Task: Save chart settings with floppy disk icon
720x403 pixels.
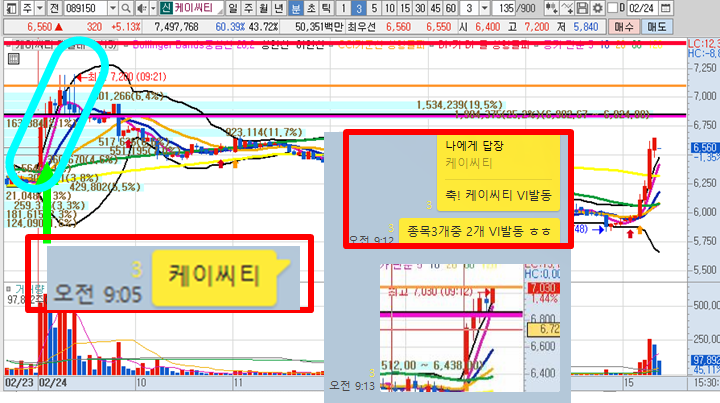Action: click(x=582, y=8)
